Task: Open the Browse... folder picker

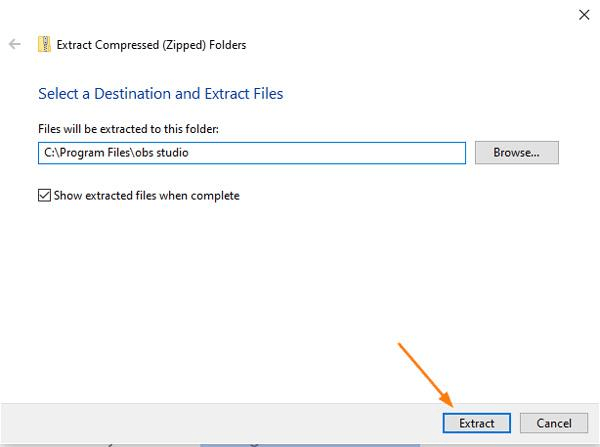Action: [x=517, y=153]
